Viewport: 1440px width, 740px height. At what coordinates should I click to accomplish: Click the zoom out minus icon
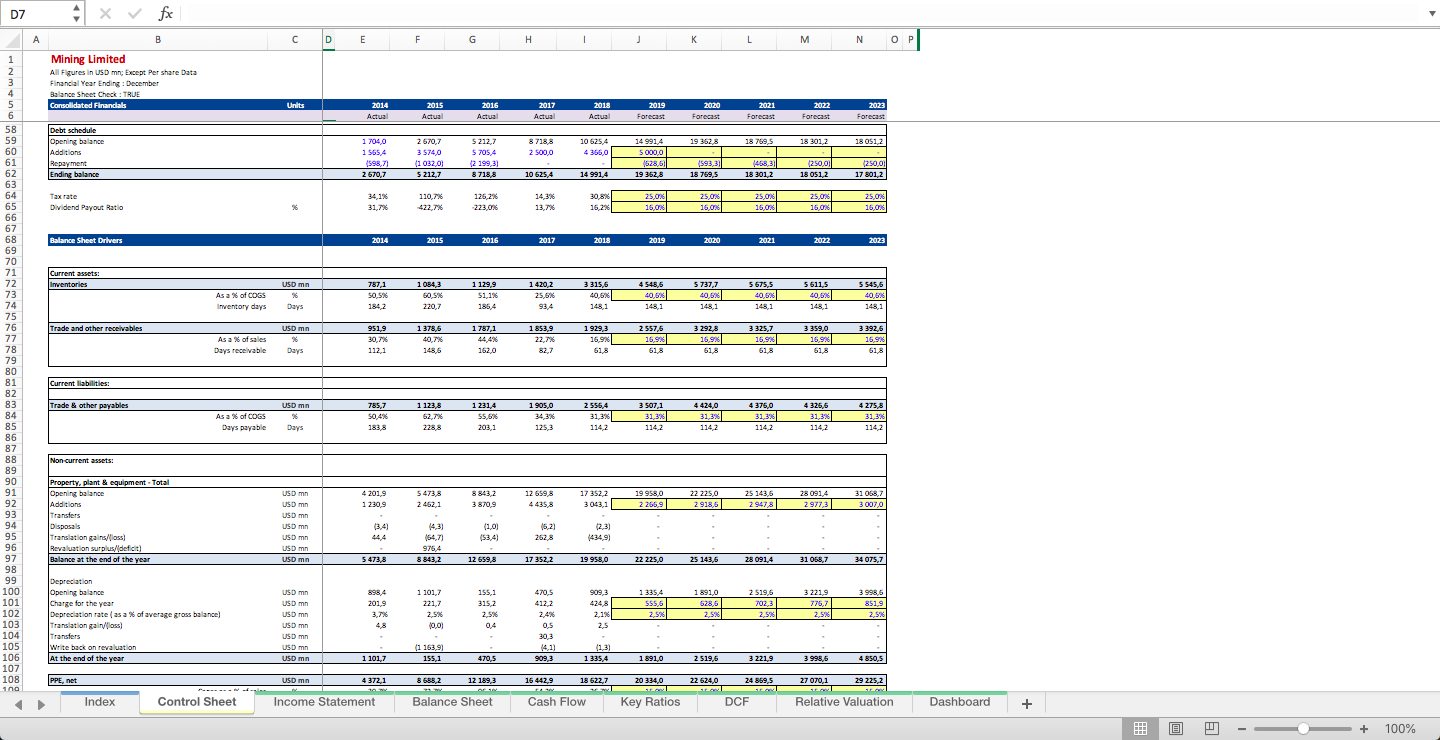[1242, 729]
